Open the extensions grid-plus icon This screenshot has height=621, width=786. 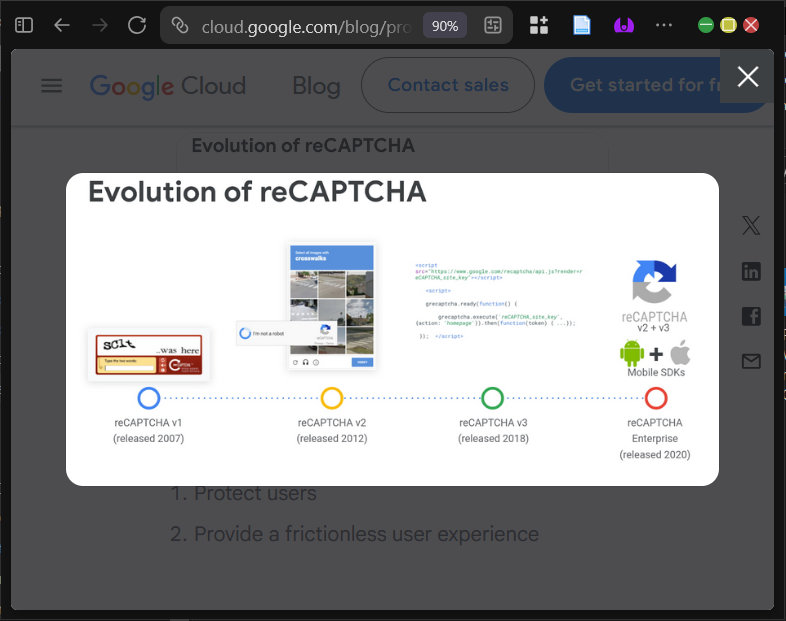point(539,25)
